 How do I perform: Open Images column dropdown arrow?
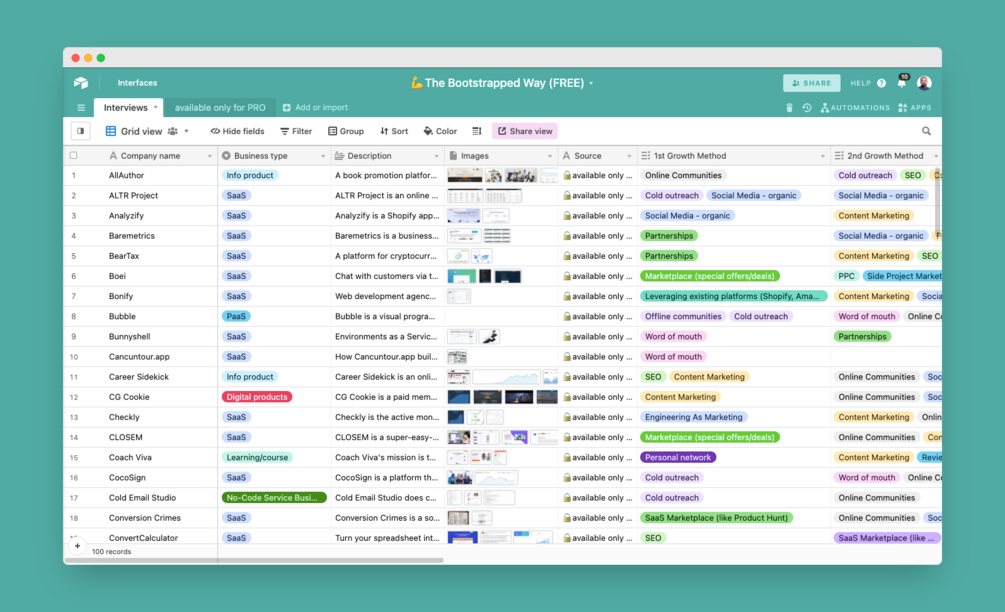[549, 156]
